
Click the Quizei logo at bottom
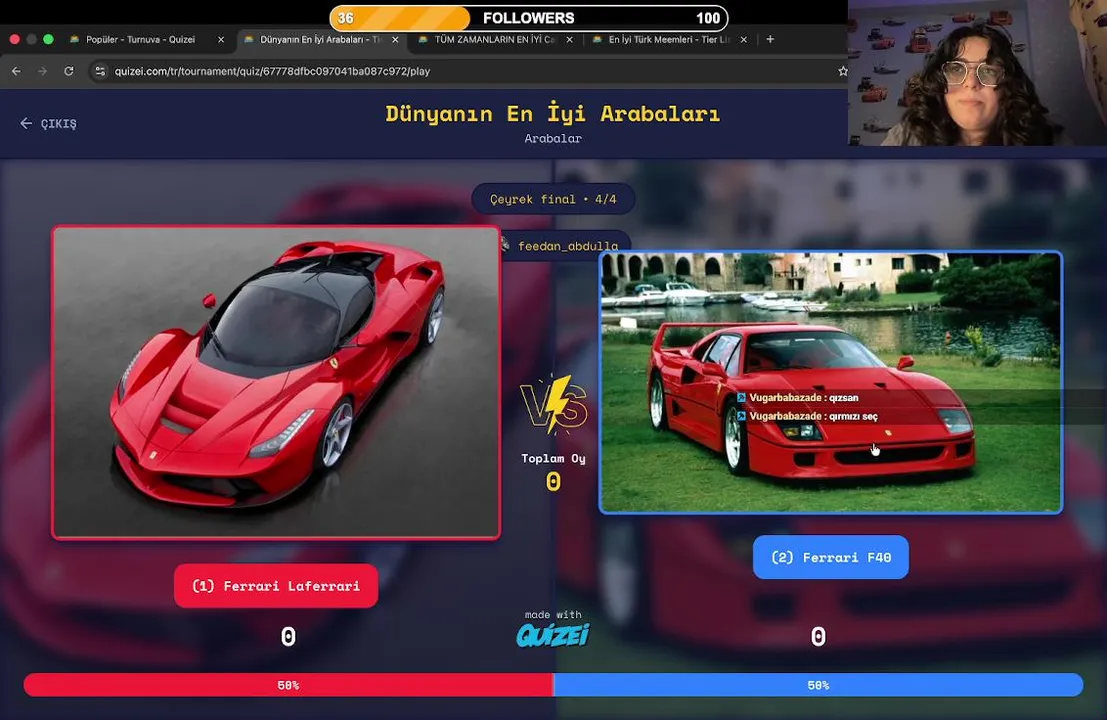[x=553, y=635]
